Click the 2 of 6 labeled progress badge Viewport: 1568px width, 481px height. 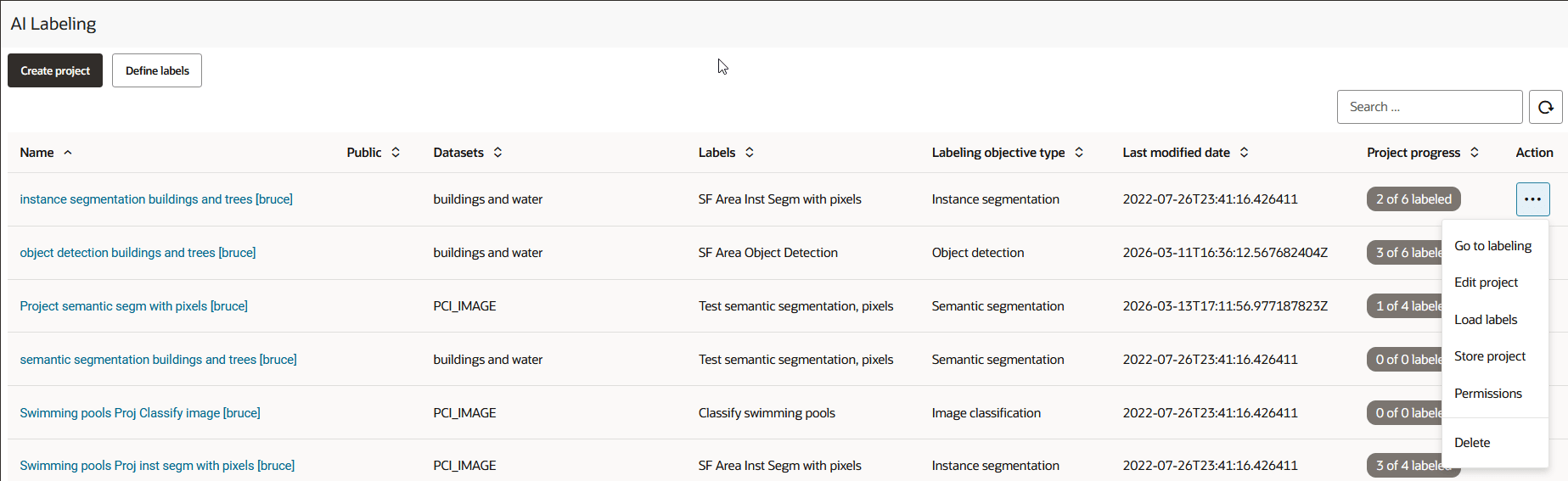click(1413, 199)
